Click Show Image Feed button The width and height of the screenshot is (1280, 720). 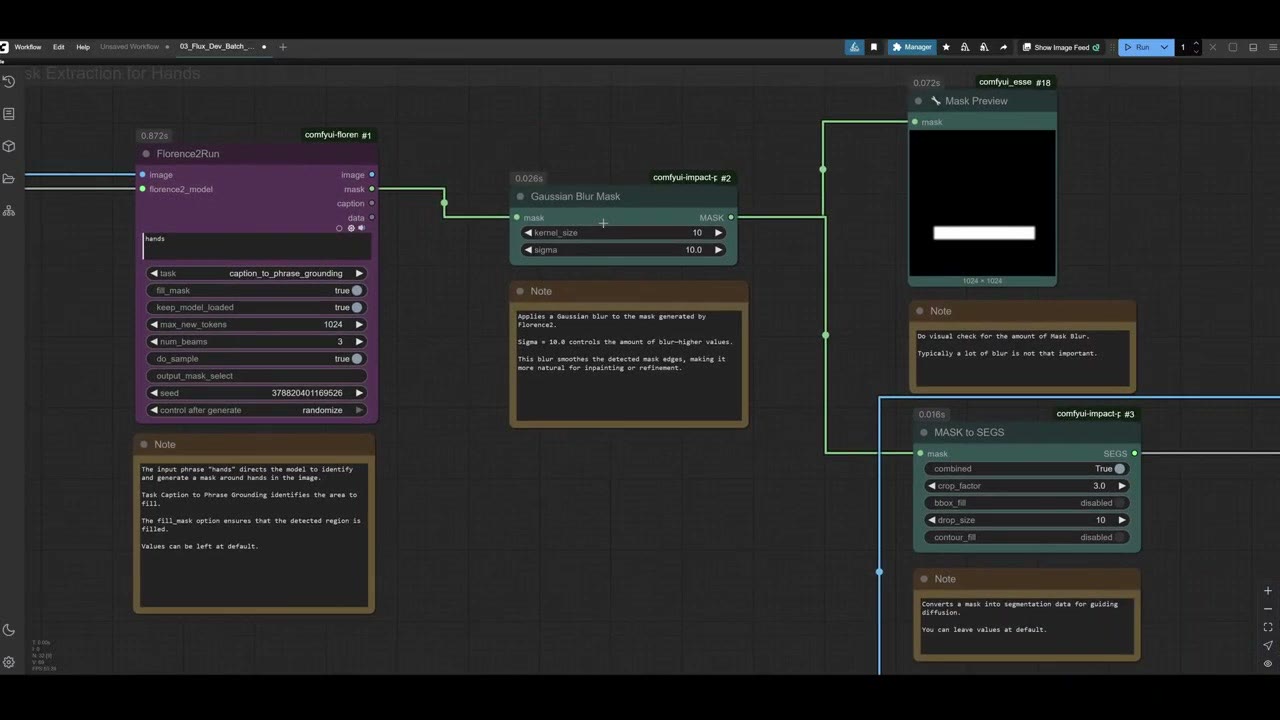(1060, 47)
